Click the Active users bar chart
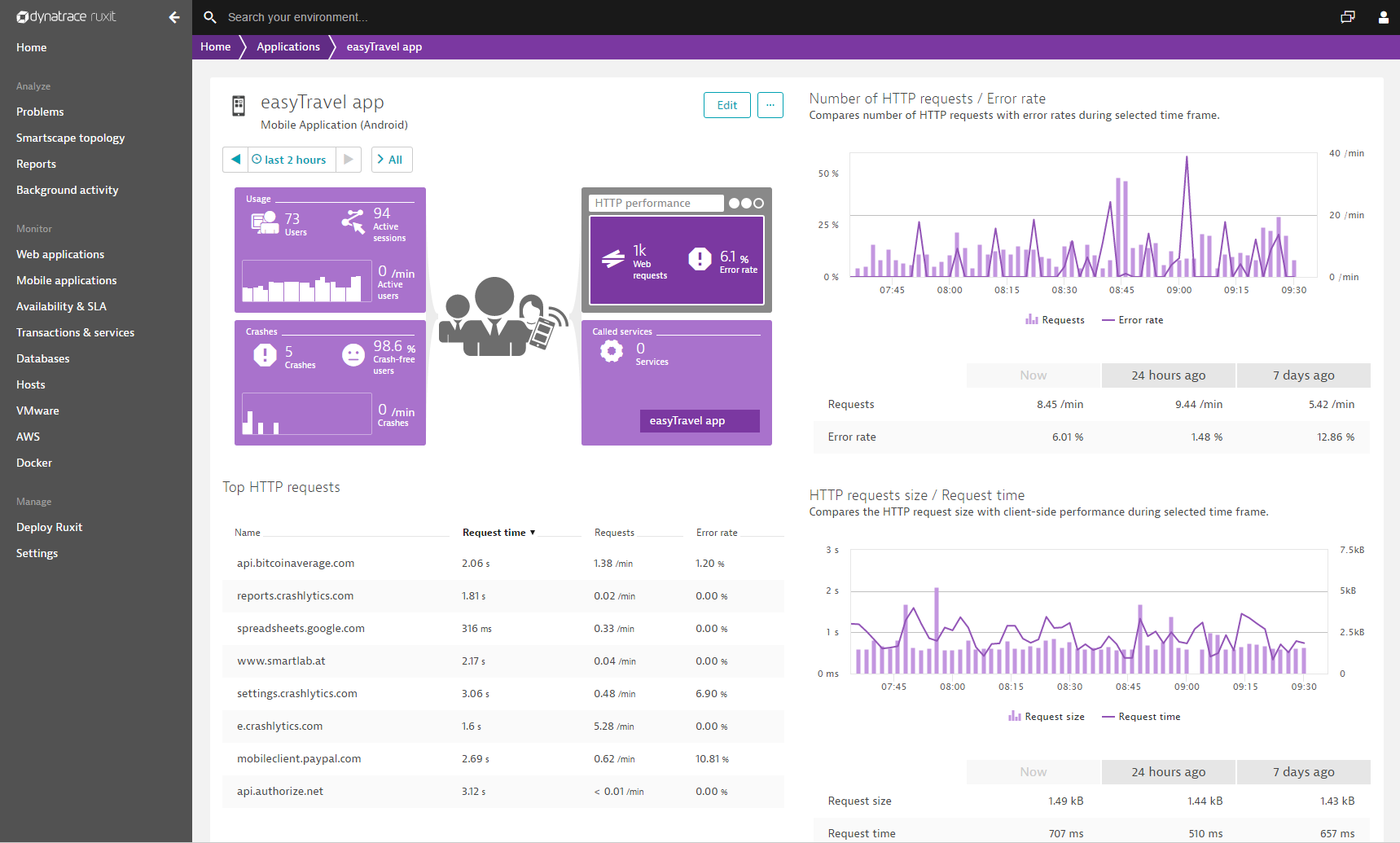 [306, 282]
